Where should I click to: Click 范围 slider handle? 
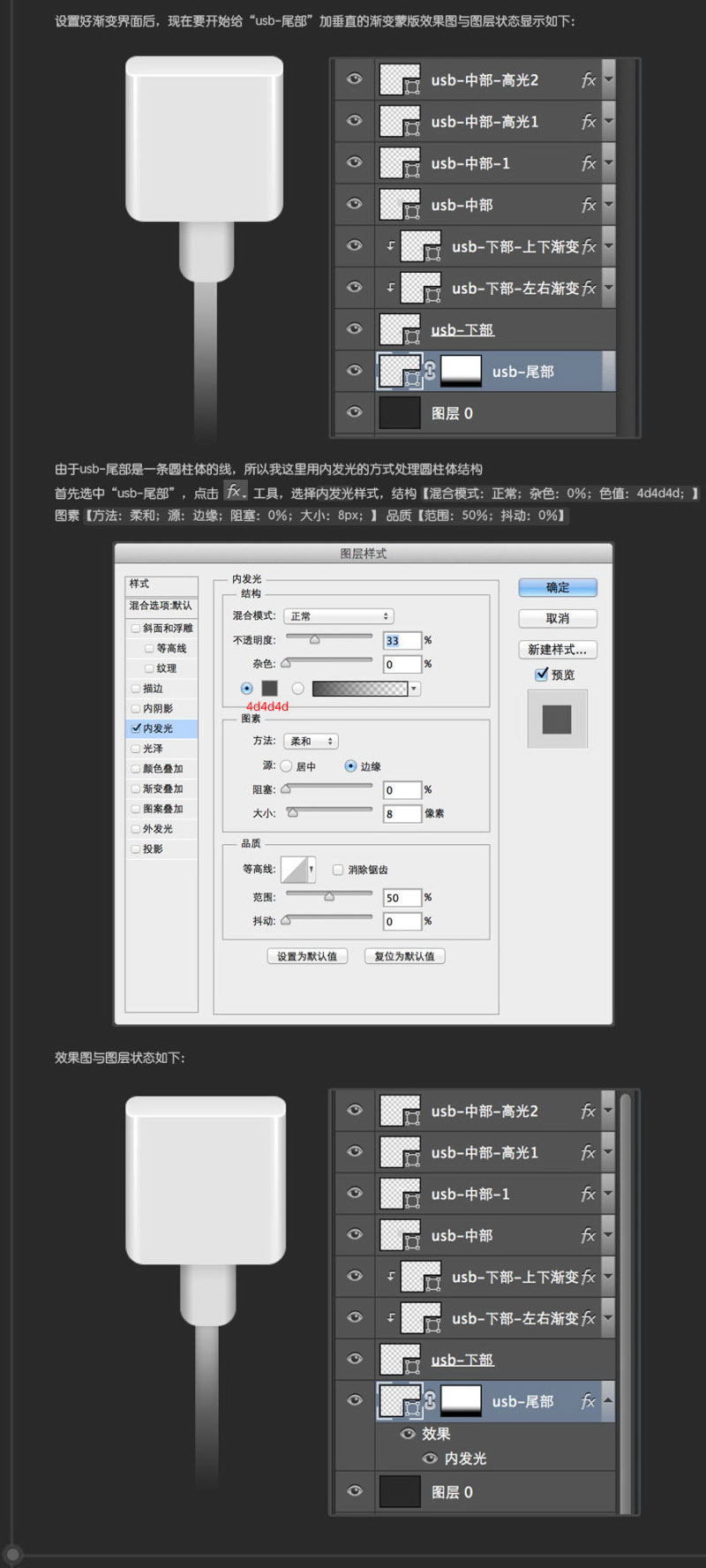click(329, 897)
